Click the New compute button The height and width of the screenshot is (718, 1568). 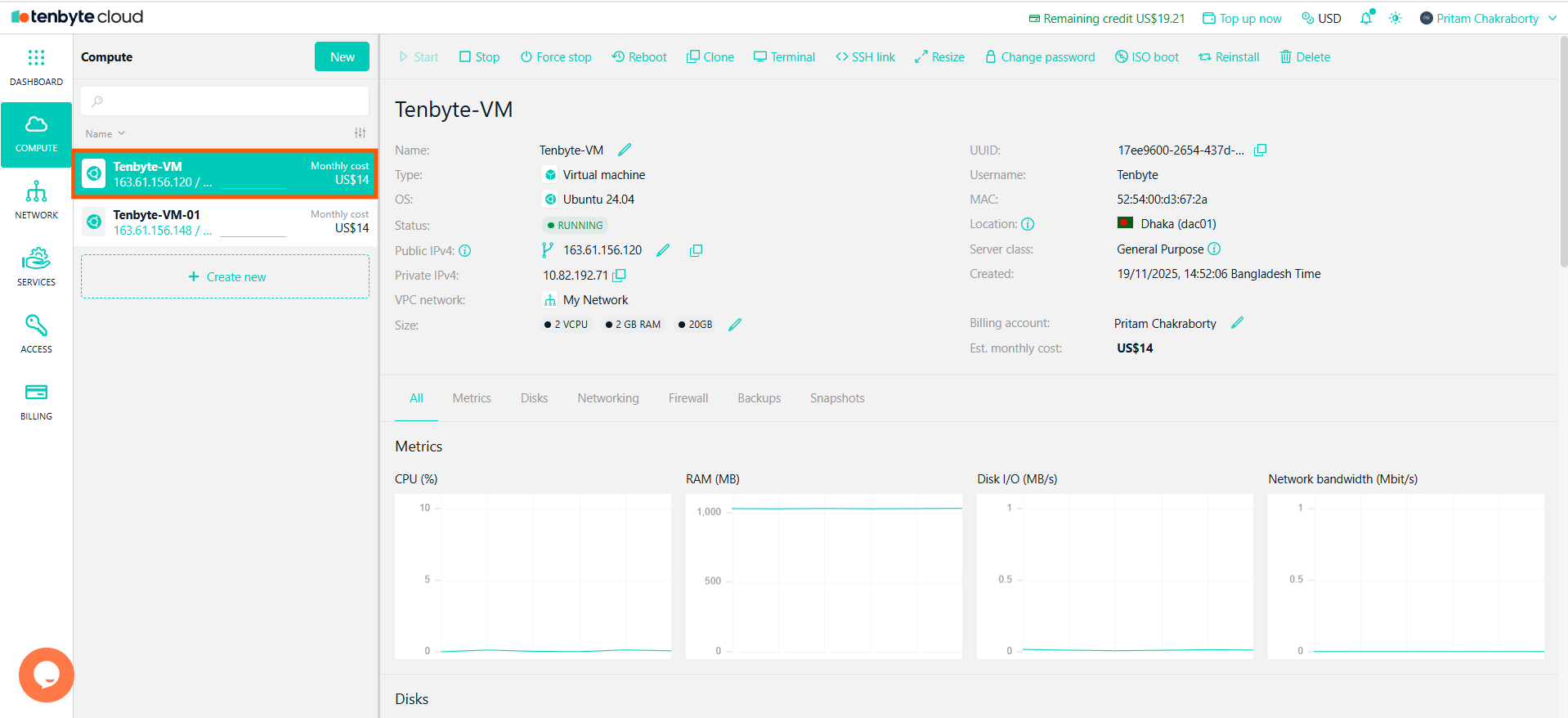(342, 56)
